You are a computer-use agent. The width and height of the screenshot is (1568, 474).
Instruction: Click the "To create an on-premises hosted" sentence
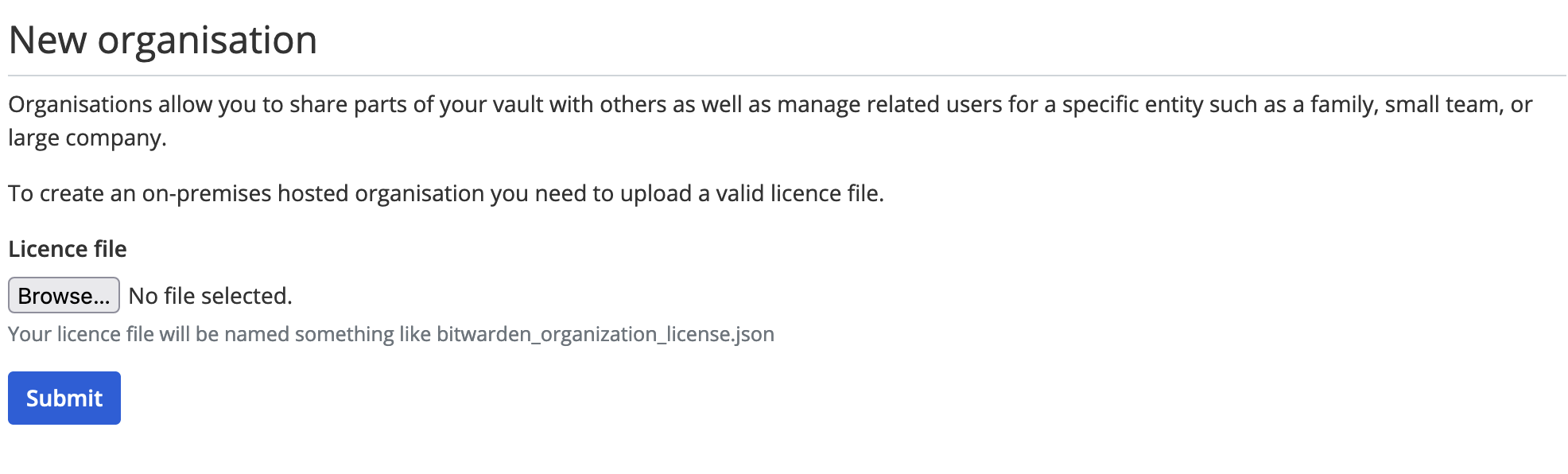[x=179, y=193]
